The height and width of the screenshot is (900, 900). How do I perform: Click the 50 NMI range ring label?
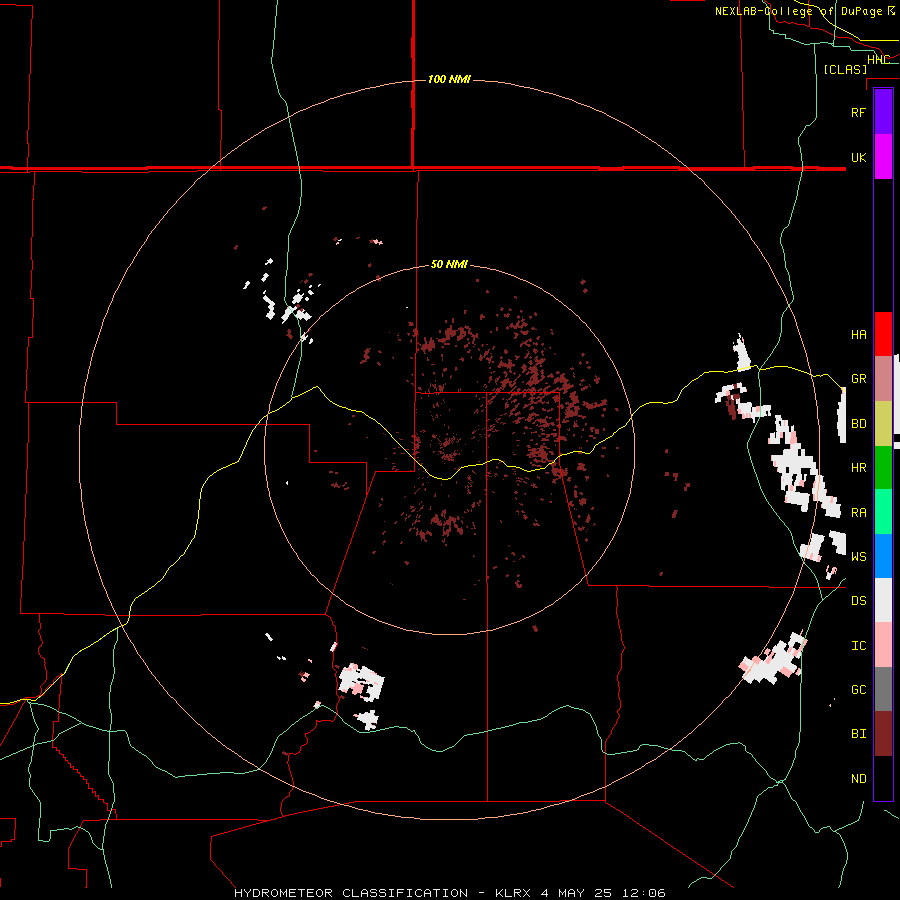(449, 264)
